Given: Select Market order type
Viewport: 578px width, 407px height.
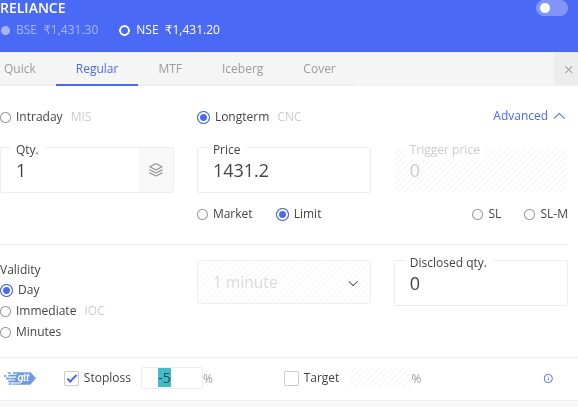Looking at the screenshot, I should [202, 215].
